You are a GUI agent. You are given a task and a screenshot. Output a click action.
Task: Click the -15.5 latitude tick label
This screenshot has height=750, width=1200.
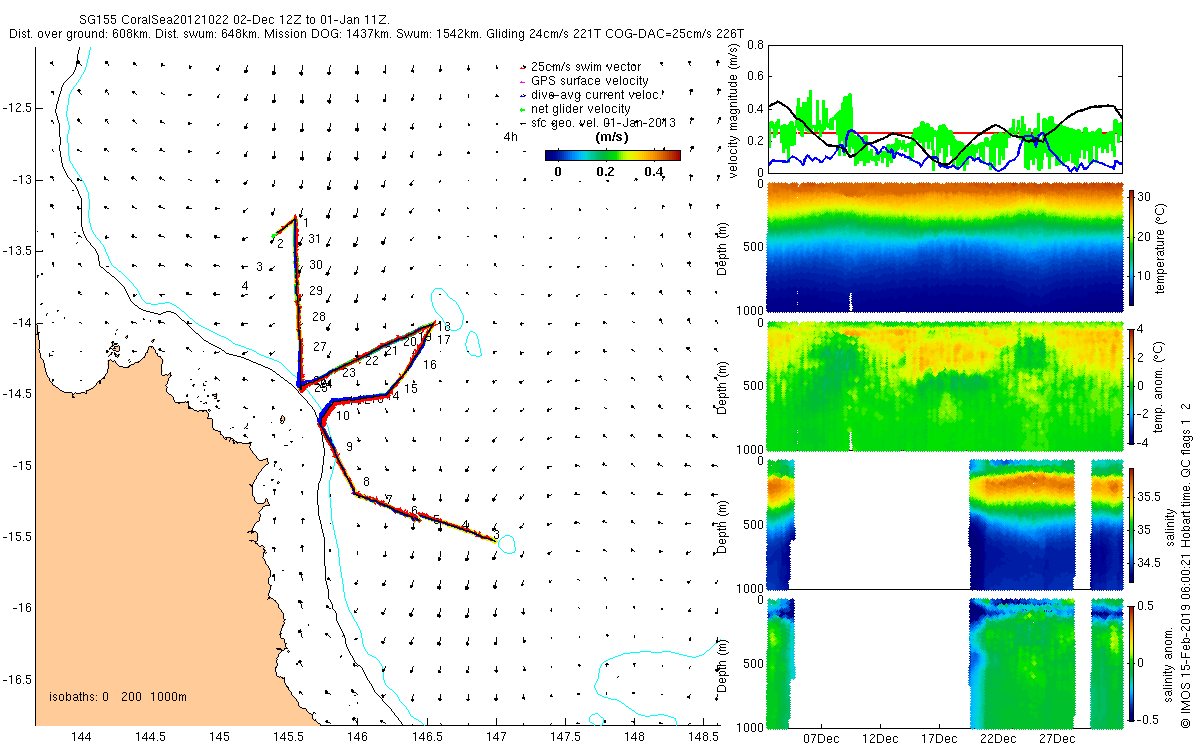click(18, 537)
